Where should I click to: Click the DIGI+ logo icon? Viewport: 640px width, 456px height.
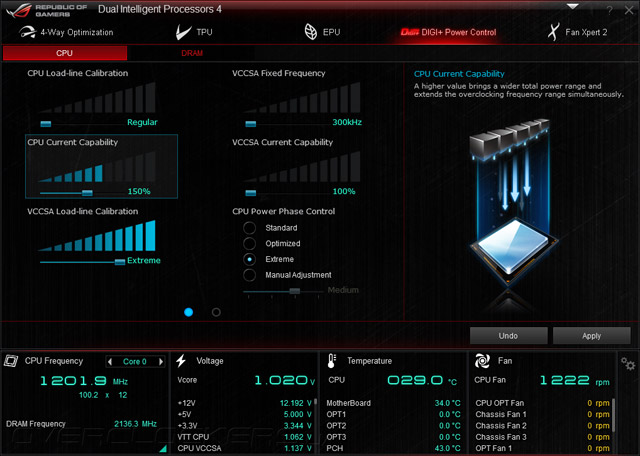pyautogui.click(x=409, y=32)
